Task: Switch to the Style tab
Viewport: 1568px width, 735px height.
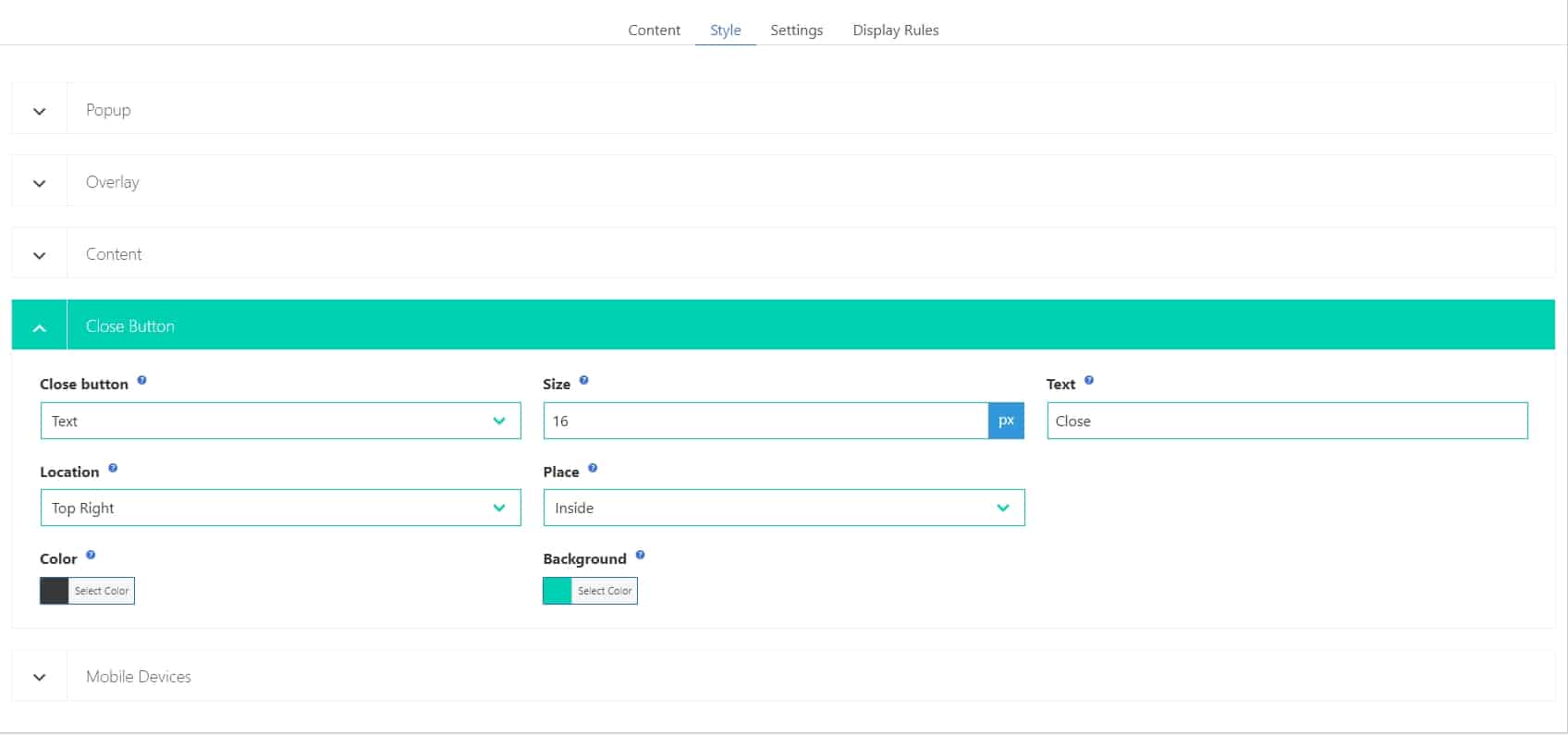Action: [x=725, y=30]
